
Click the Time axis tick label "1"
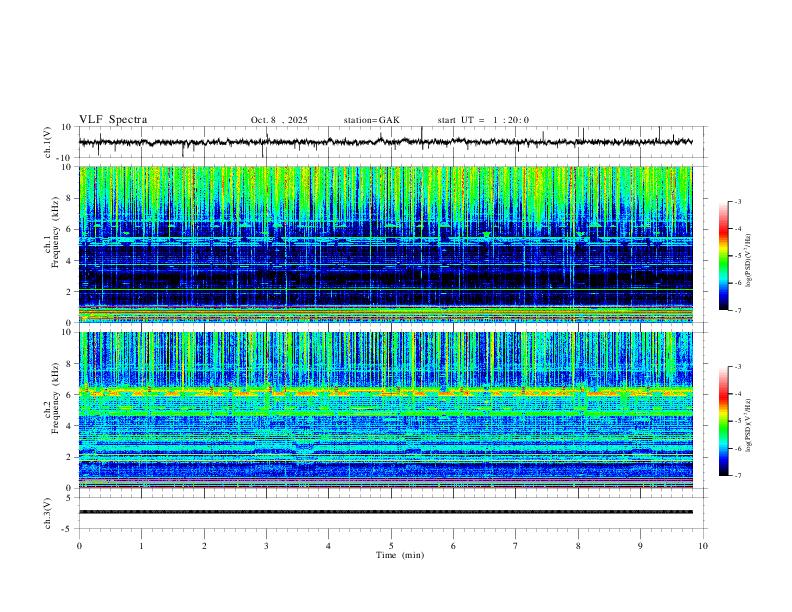coord(141,546)
